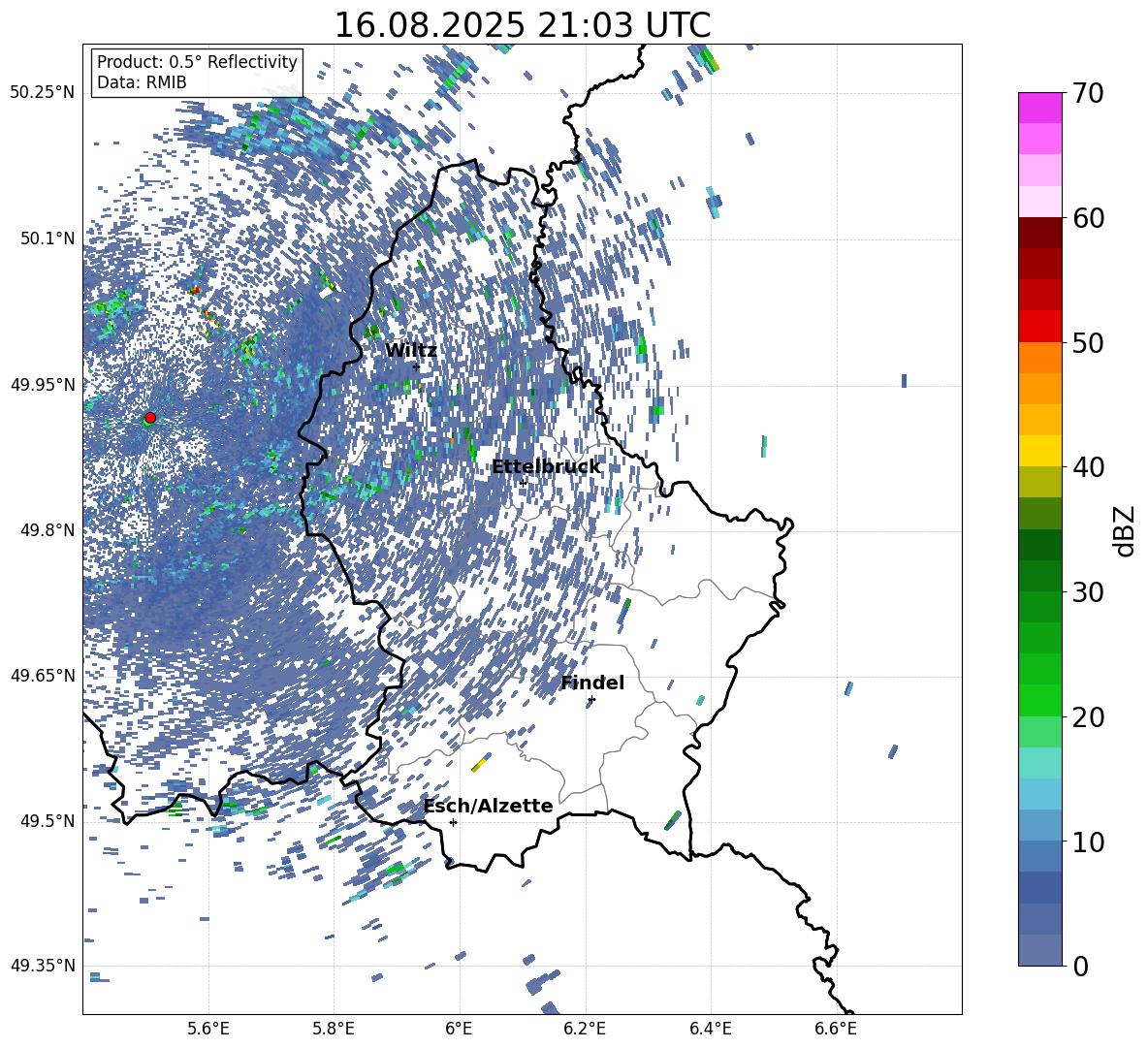Click the Findel station cross marker
The height and width of the screenshot is (1048, 1148).
(x=591, y=700)
